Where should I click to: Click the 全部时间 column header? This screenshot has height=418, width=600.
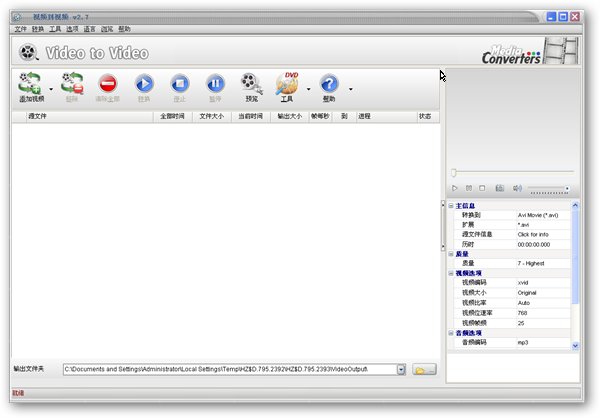point(173,116)
